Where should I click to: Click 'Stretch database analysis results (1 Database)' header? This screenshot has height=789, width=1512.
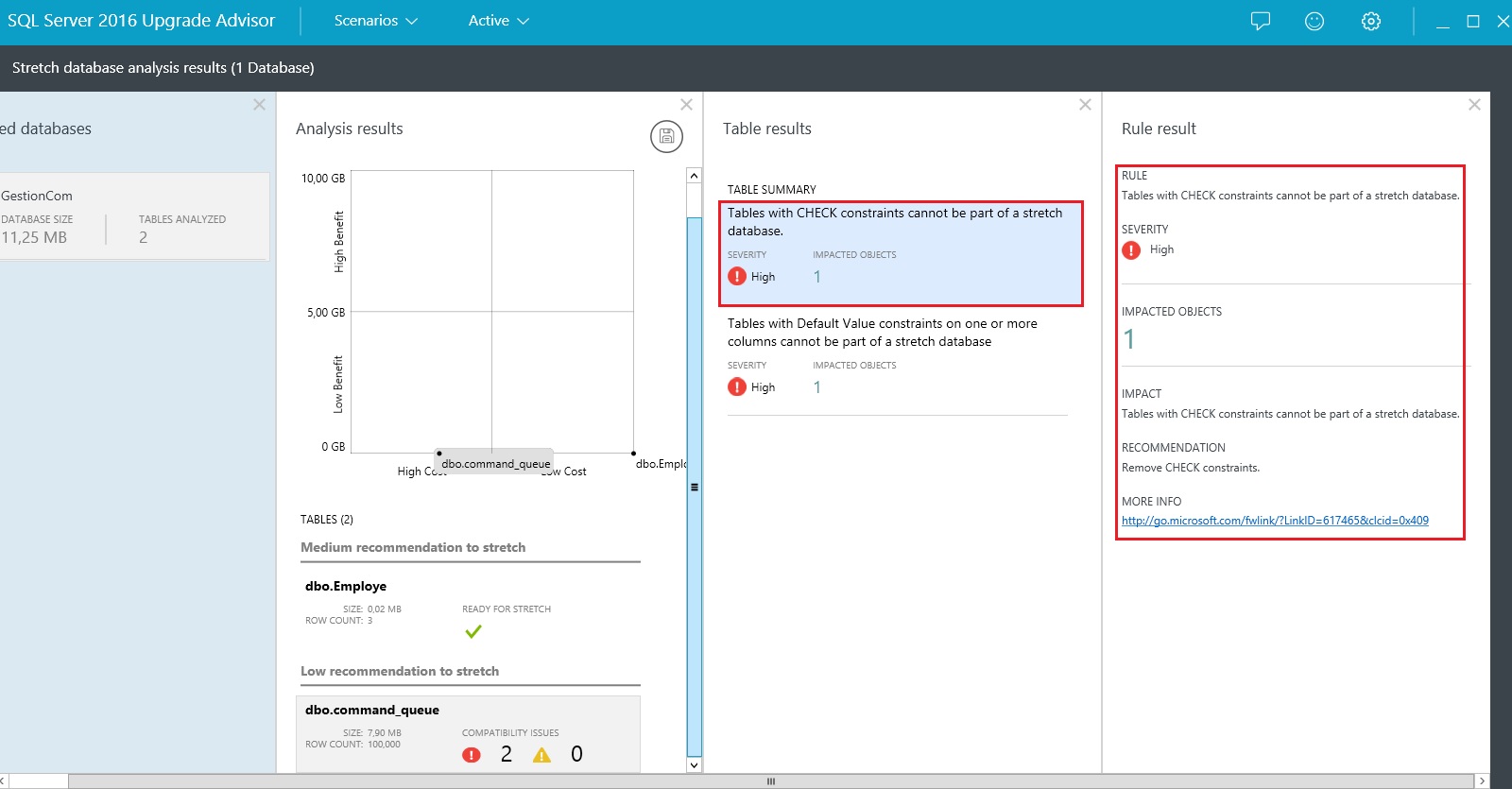pyautogui.click(x=163, y=68)
